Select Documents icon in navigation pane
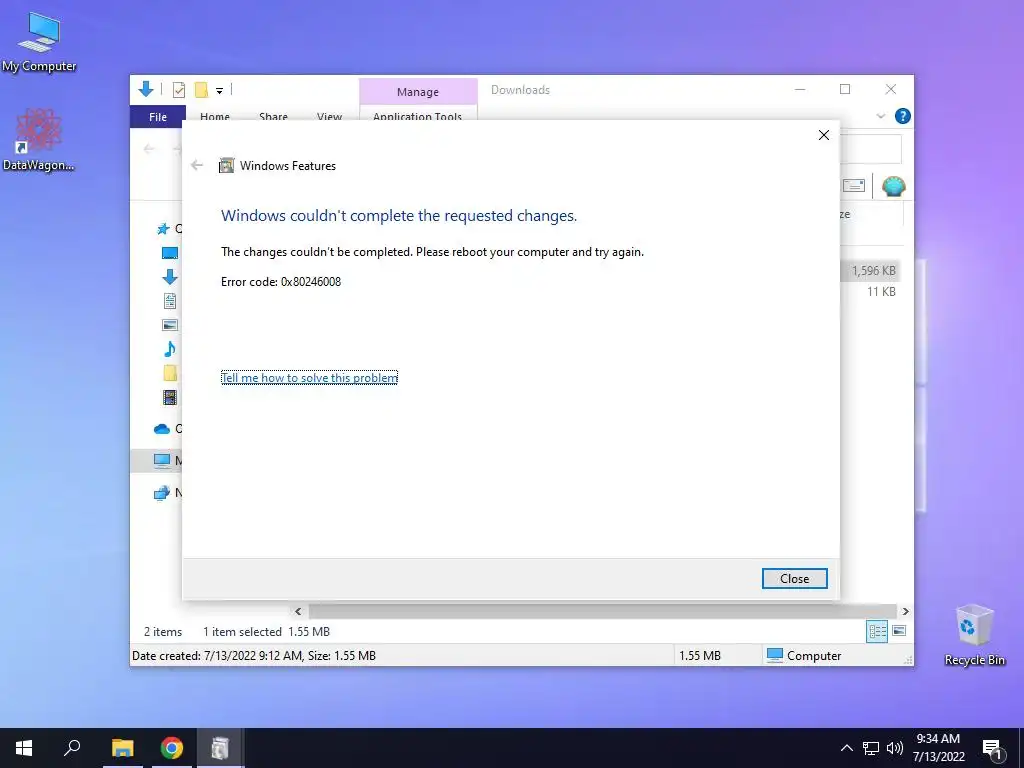 (170, 301)
